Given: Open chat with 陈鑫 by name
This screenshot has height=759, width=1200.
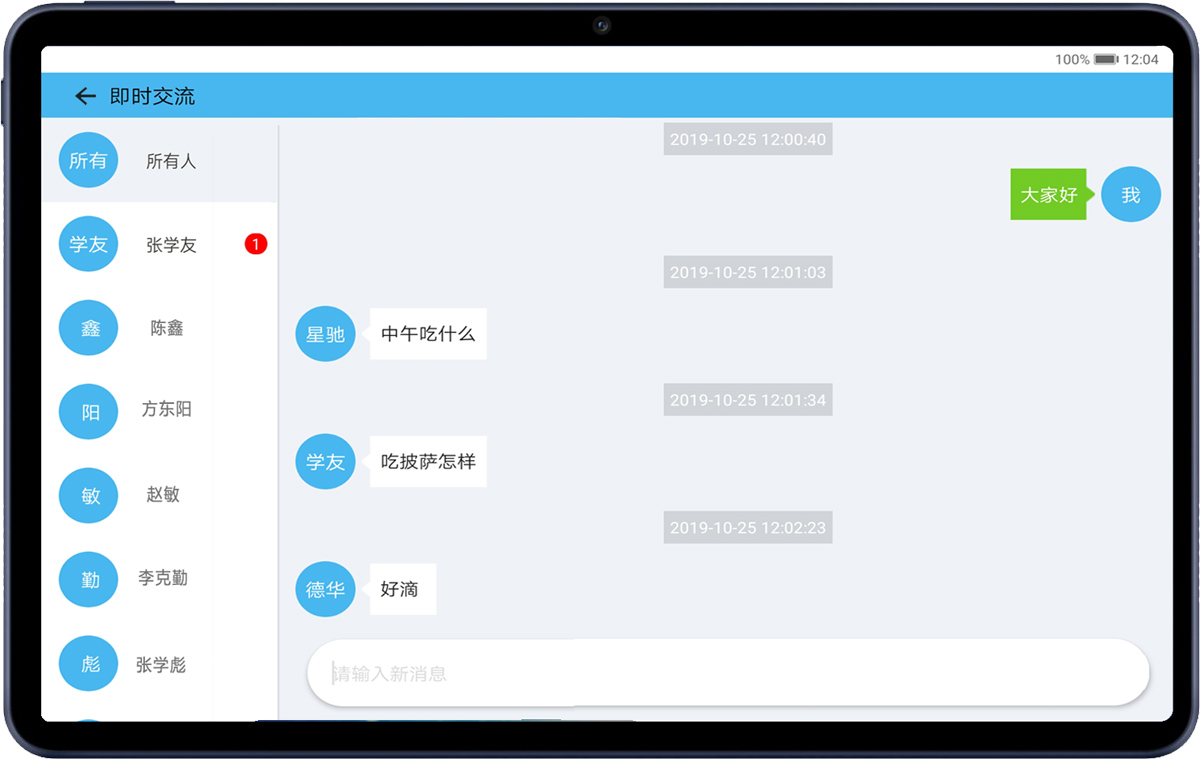Looking at the screenshot, I should pyautogui.click(x=167, y=328).
